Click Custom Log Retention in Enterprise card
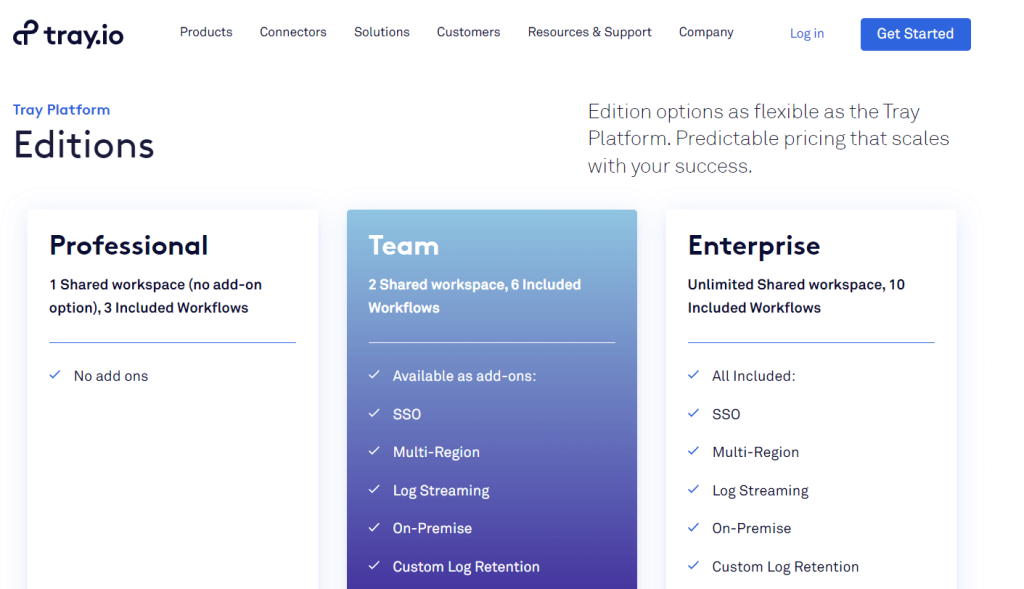Image resolution: width=1024 pixels, height=589 pixels. click(x=786, y=567)
